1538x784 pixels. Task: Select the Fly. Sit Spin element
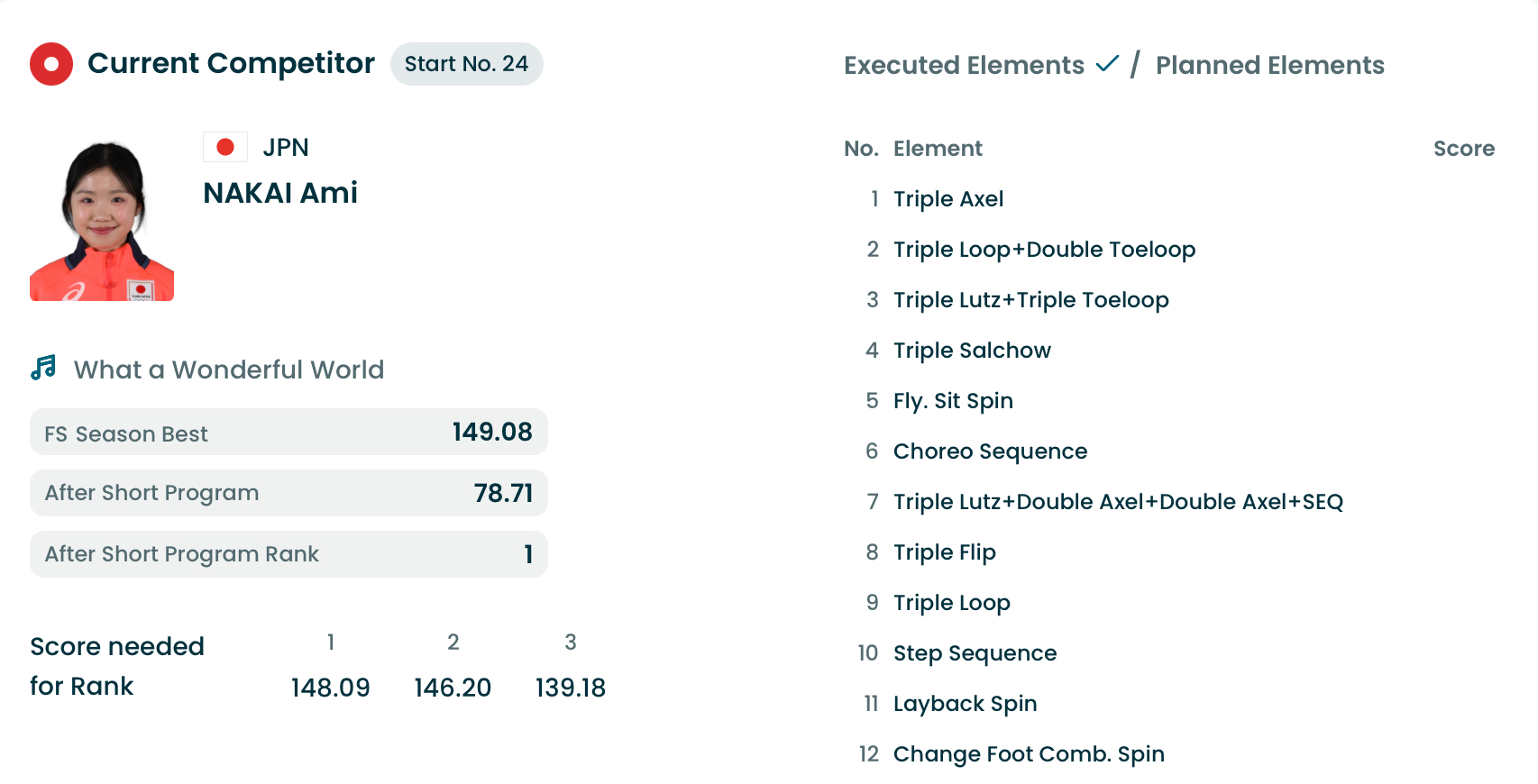[953, 401]
